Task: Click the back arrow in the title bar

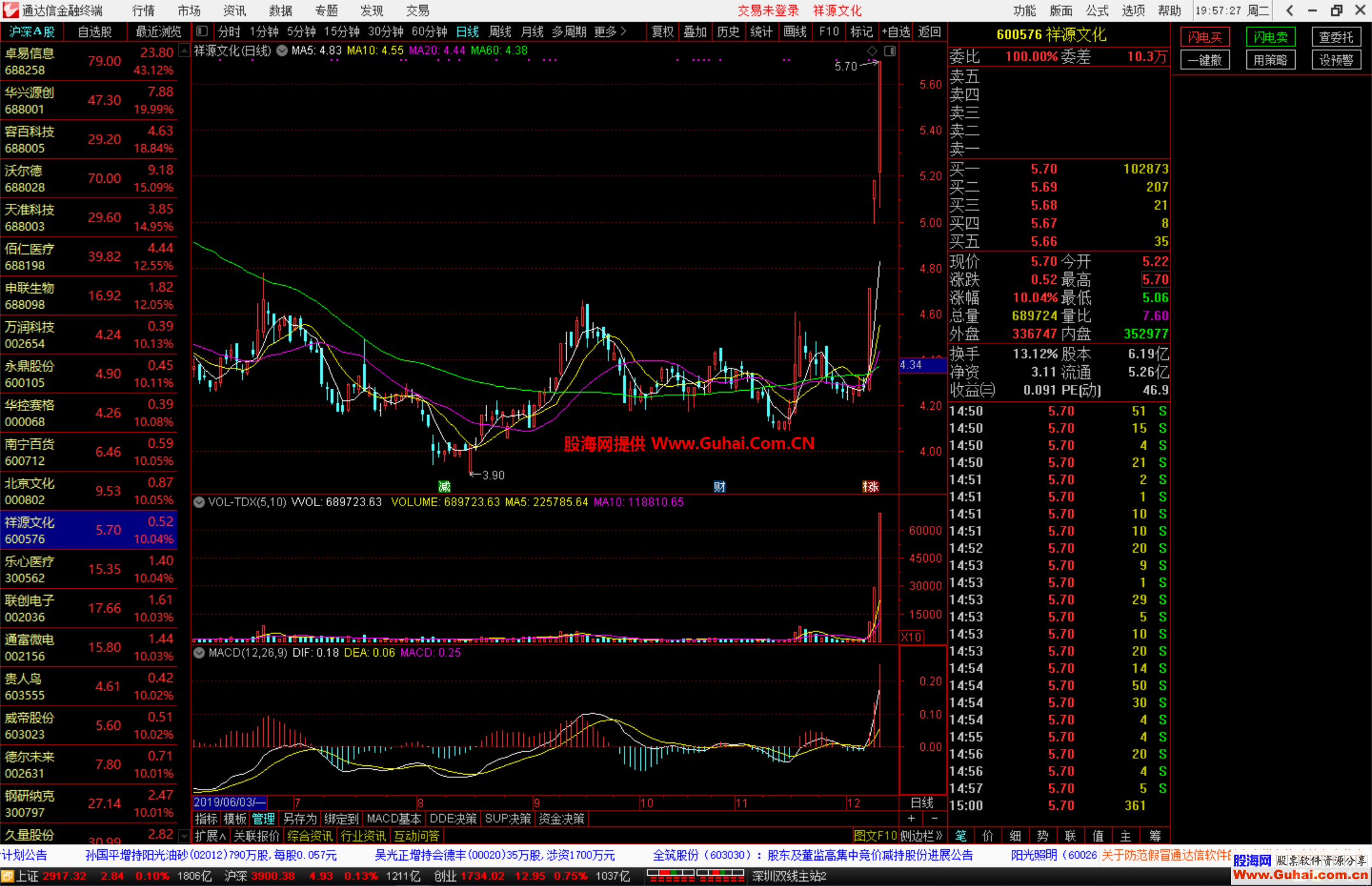Action: (x=1289, y=10)
